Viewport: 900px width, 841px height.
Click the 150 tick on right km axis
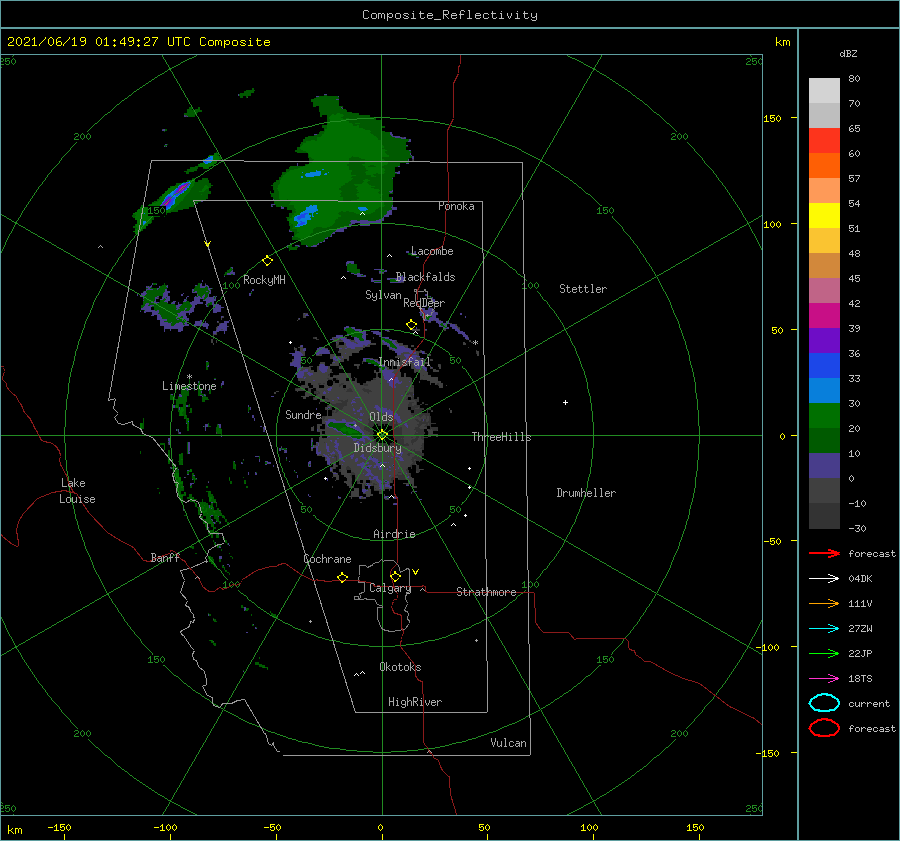772,118
